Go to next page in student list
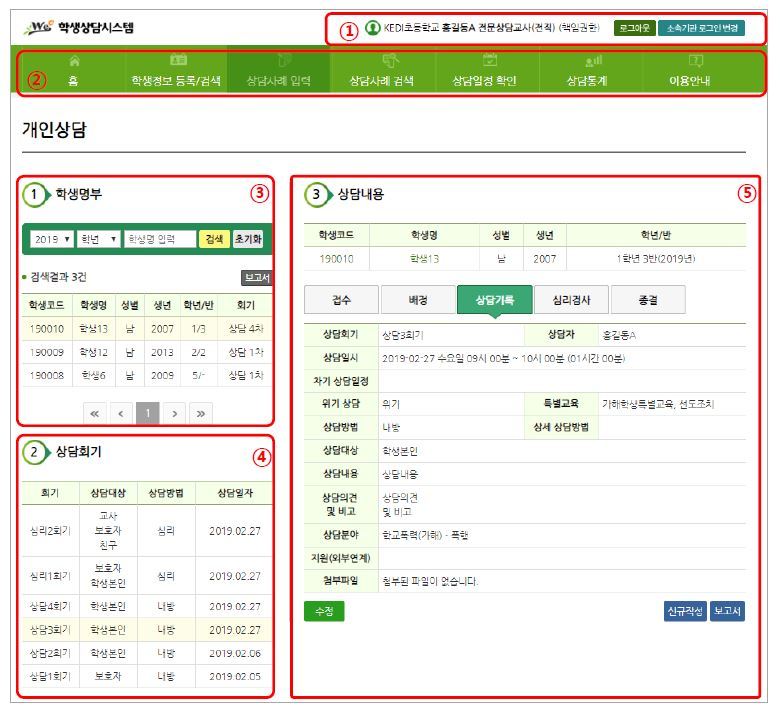This screenshot has width=780, height=716. point(173,412)
